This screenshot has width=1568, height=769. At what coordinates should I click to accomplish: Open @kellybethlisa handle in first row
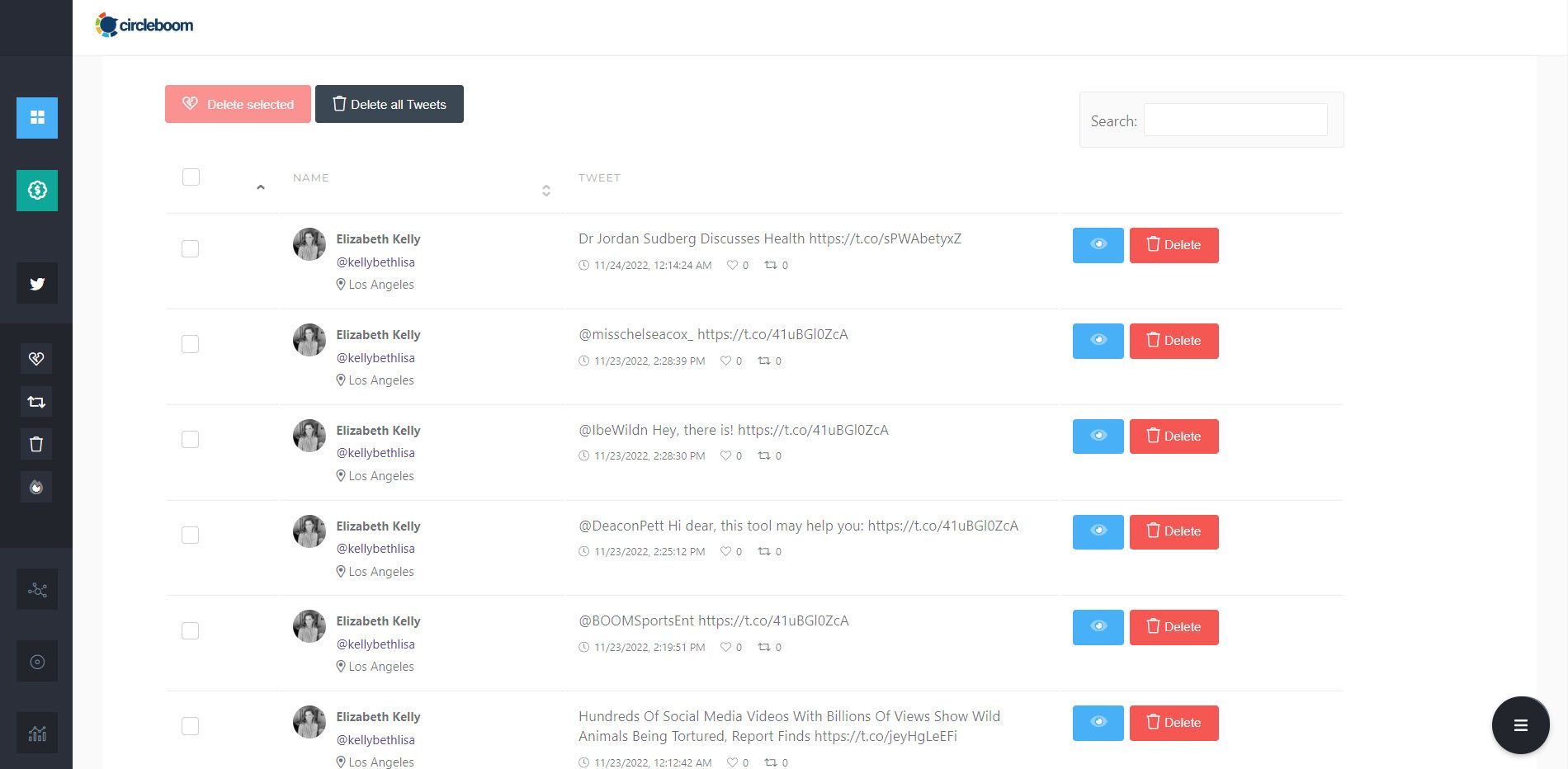pos(375,262)
